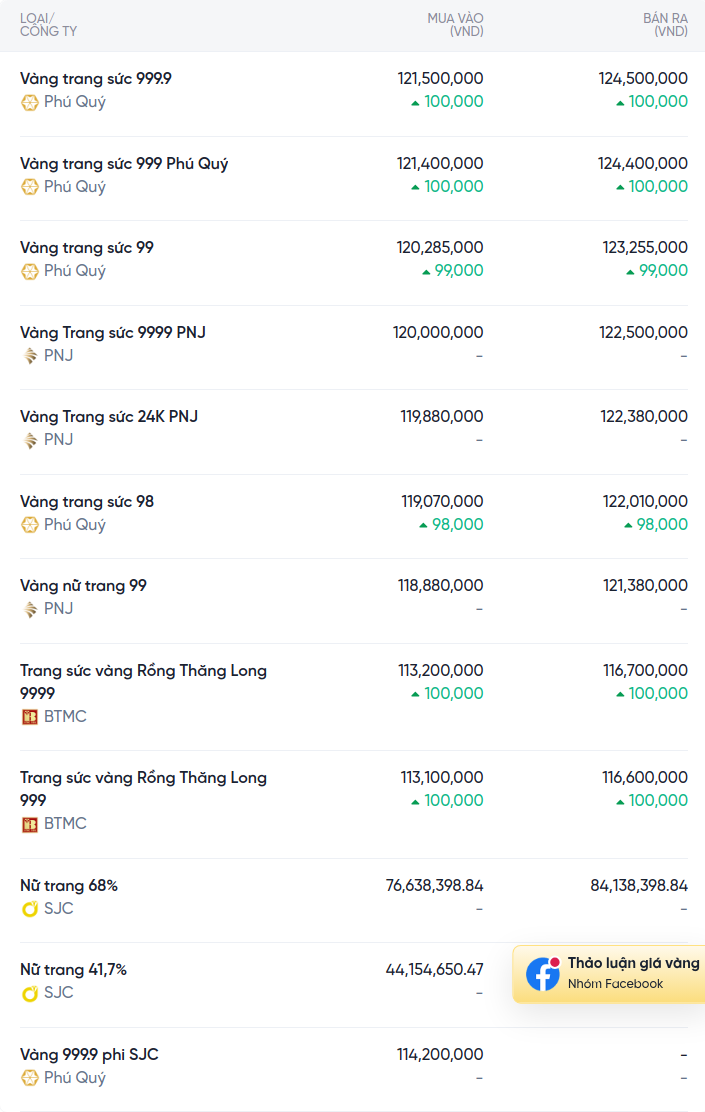This screenshot has width=705, height=1112.
Task: Click SJC logo under Nữ trang 68%
Action: pyautogui.click(x=30, y=909)
